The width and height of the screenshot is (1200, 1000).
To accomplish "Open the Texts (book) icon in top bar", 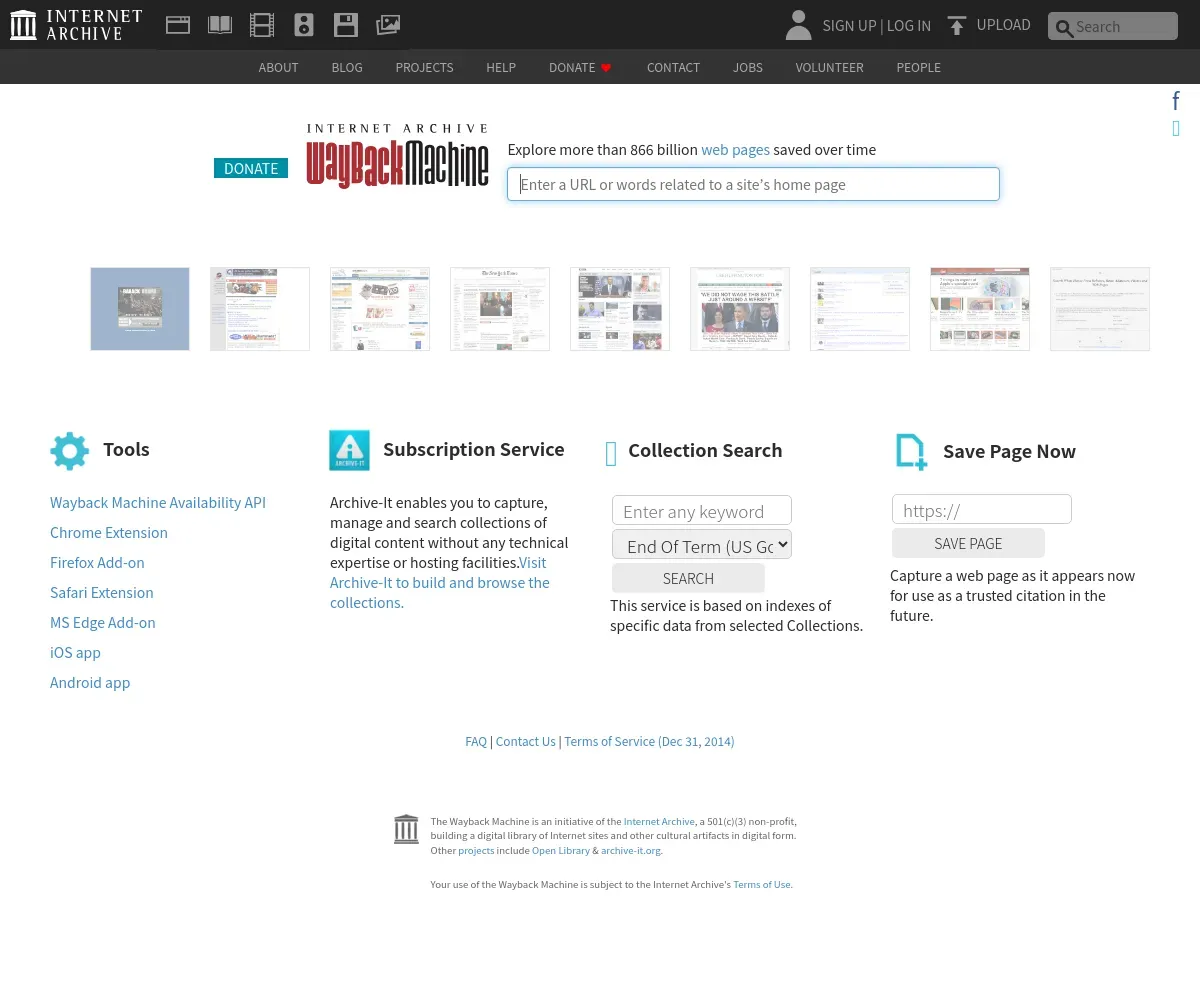I will [x=220, y=25].
